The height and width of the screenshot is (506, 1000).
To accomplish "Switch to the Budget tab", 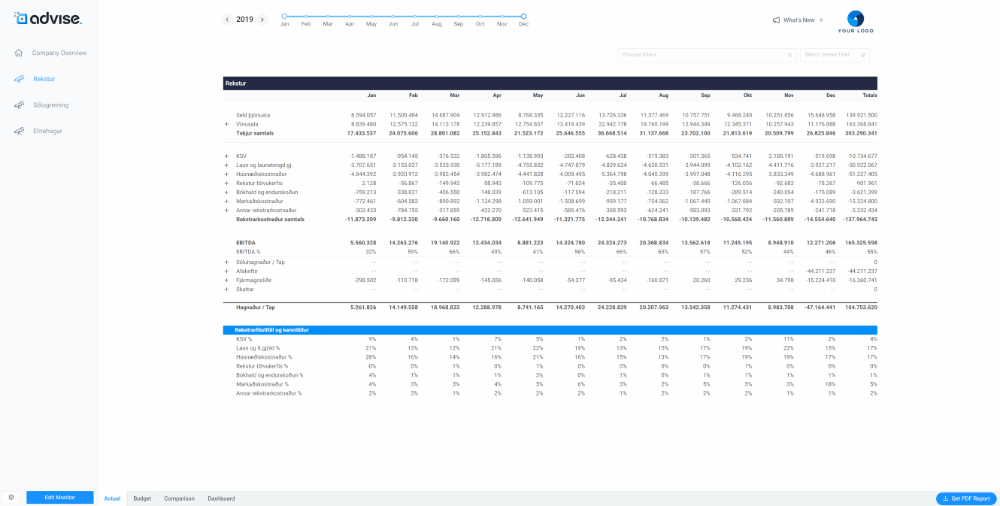I will point(142,498).
